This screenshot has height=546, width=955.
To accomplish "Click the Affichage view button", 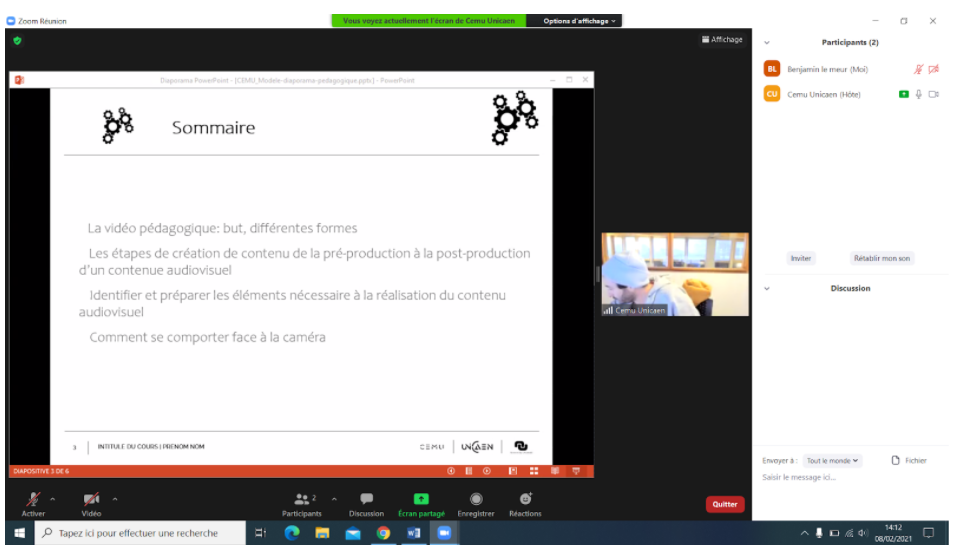I will coord(722,40).
